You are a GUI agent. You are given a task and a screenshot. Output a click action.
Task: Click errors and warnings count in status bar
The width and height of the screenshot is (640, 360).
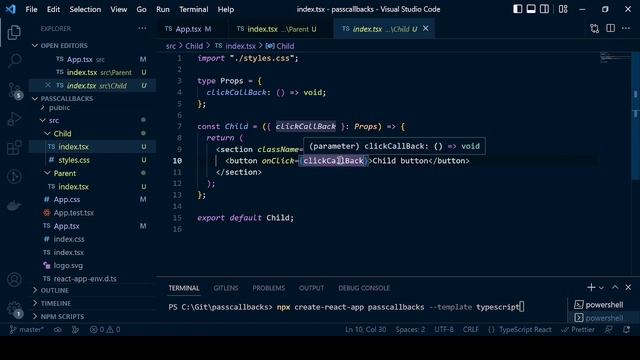[x=105, y=329]
